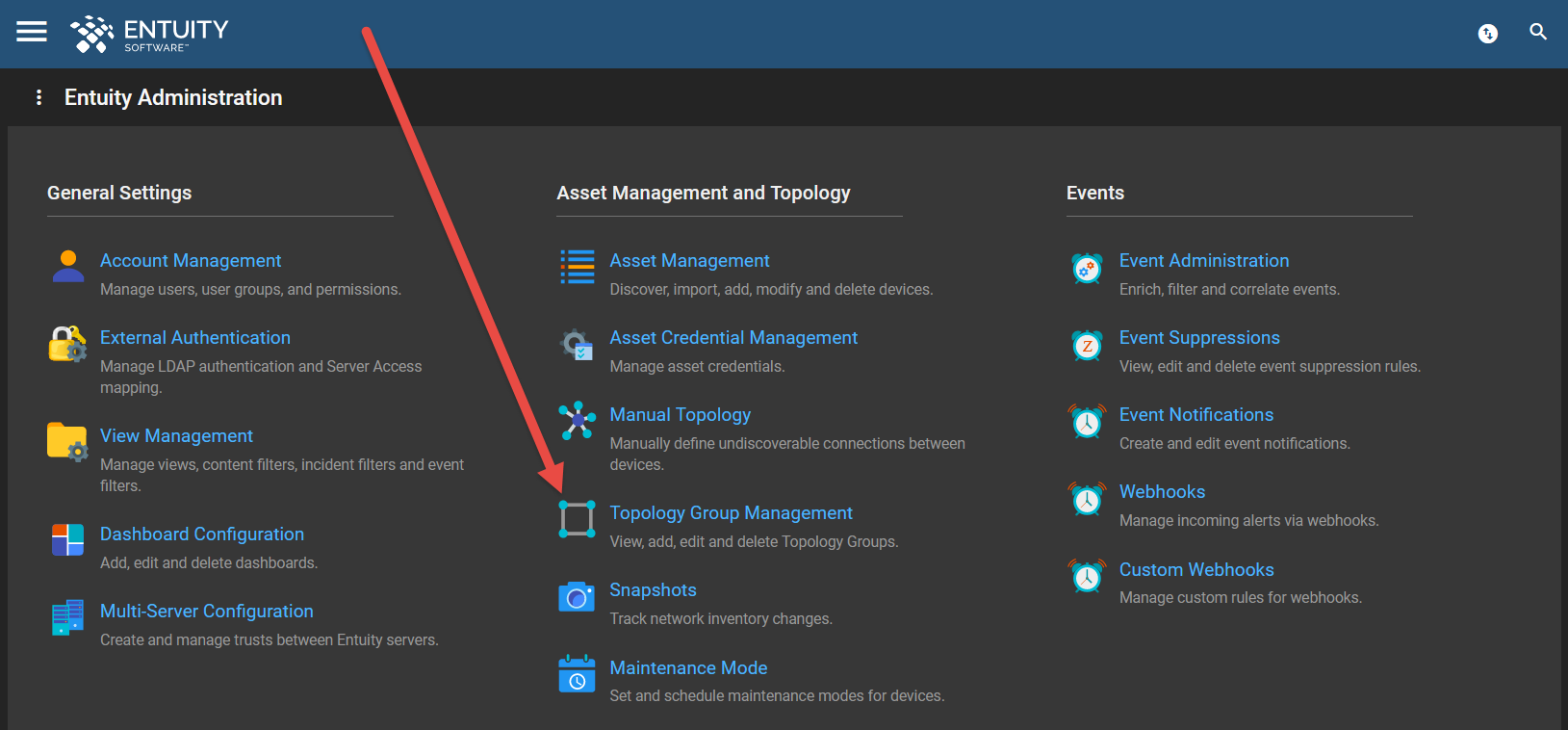The height and width of the screenshot is (730, 1568).
Task: Click the Snapshots camera icon
Action: pyautogui.click(x=578, y=596)
